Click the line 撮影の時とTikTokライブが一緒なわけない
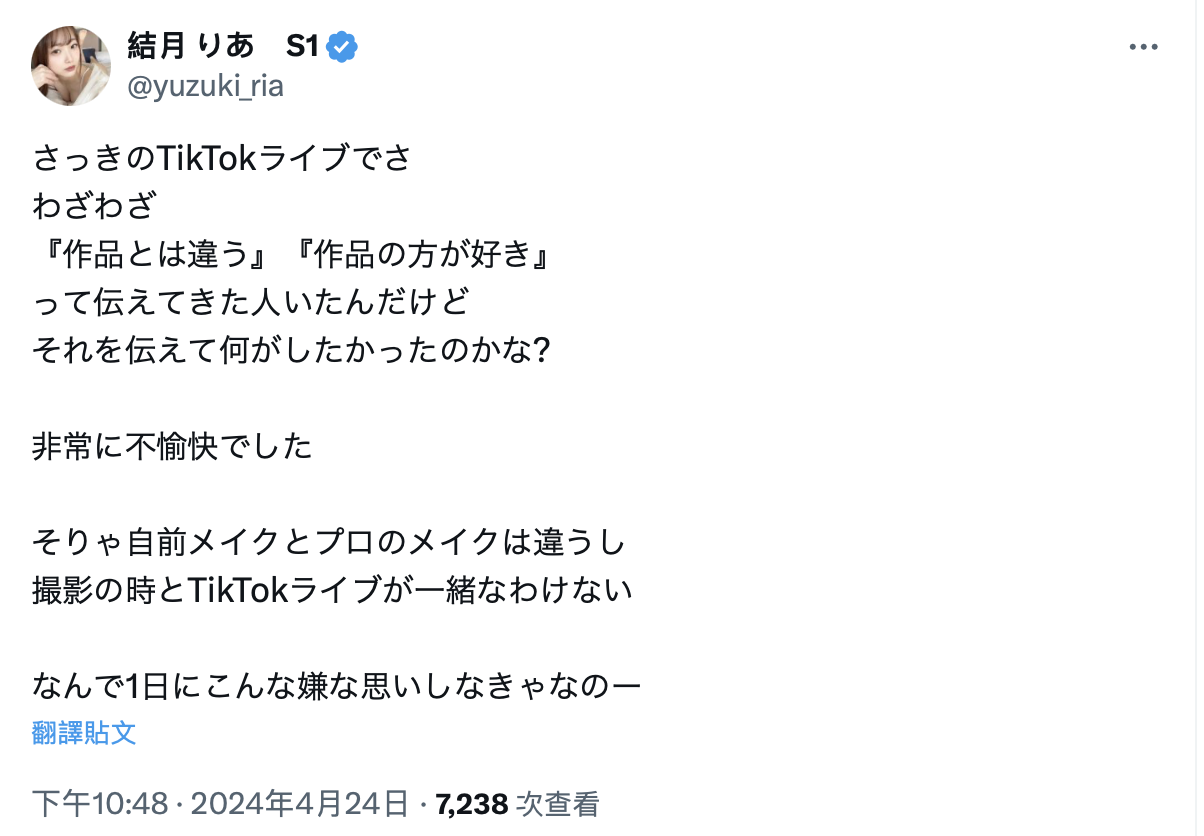Screen dimensions: 1204x836 point(333,590)
